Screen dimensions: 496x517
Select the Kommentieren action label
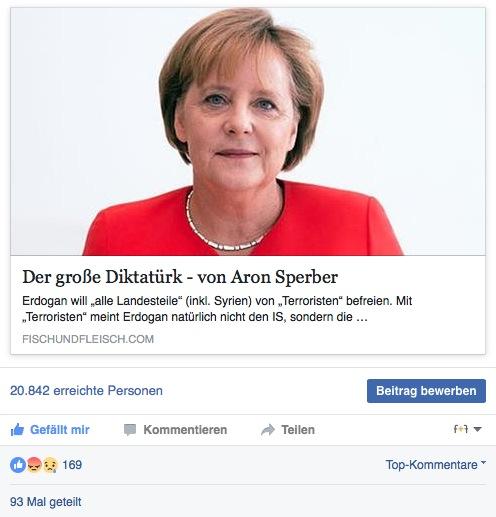click(x=185, y=430)
